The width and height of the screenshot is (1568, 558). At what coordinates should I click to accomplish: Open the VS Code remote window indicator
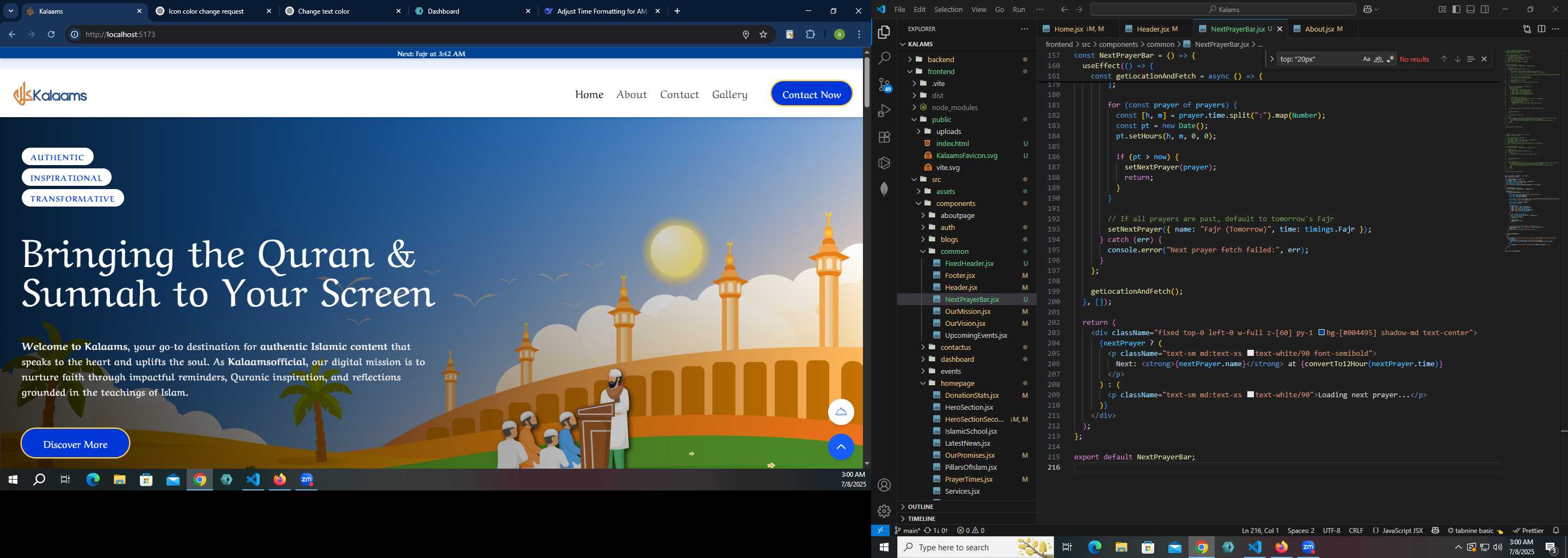click(x=880, y=531)
